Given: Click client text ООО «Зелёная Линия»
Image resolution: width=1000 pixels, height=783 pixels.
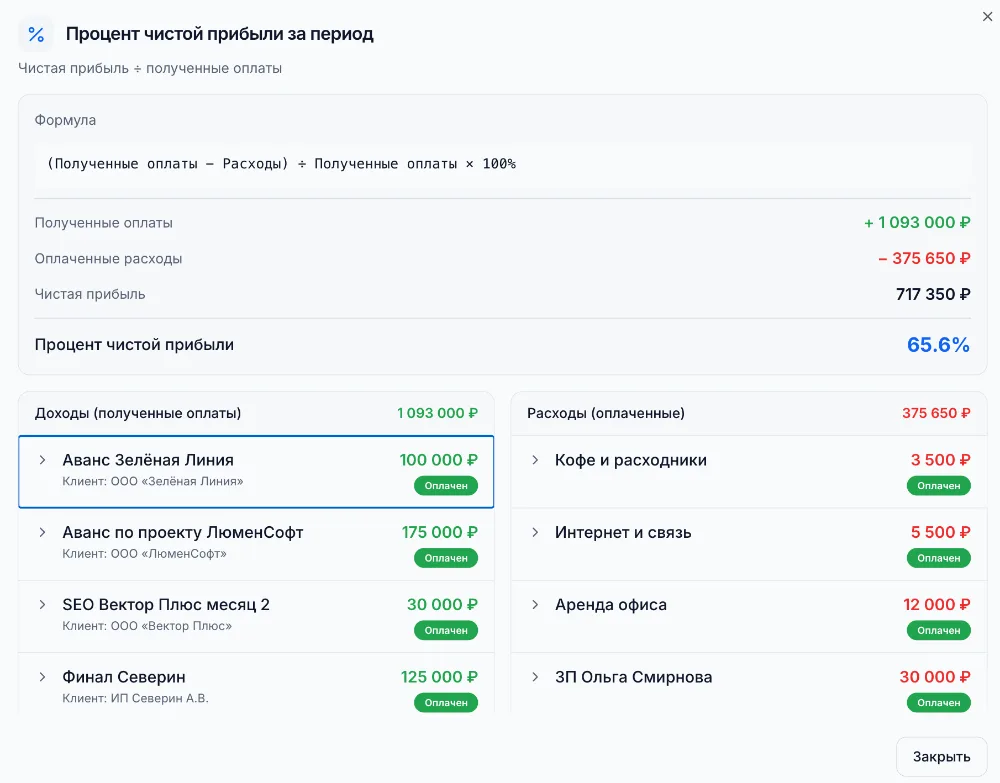Looking at the screenshot, I should pos(177,481).
